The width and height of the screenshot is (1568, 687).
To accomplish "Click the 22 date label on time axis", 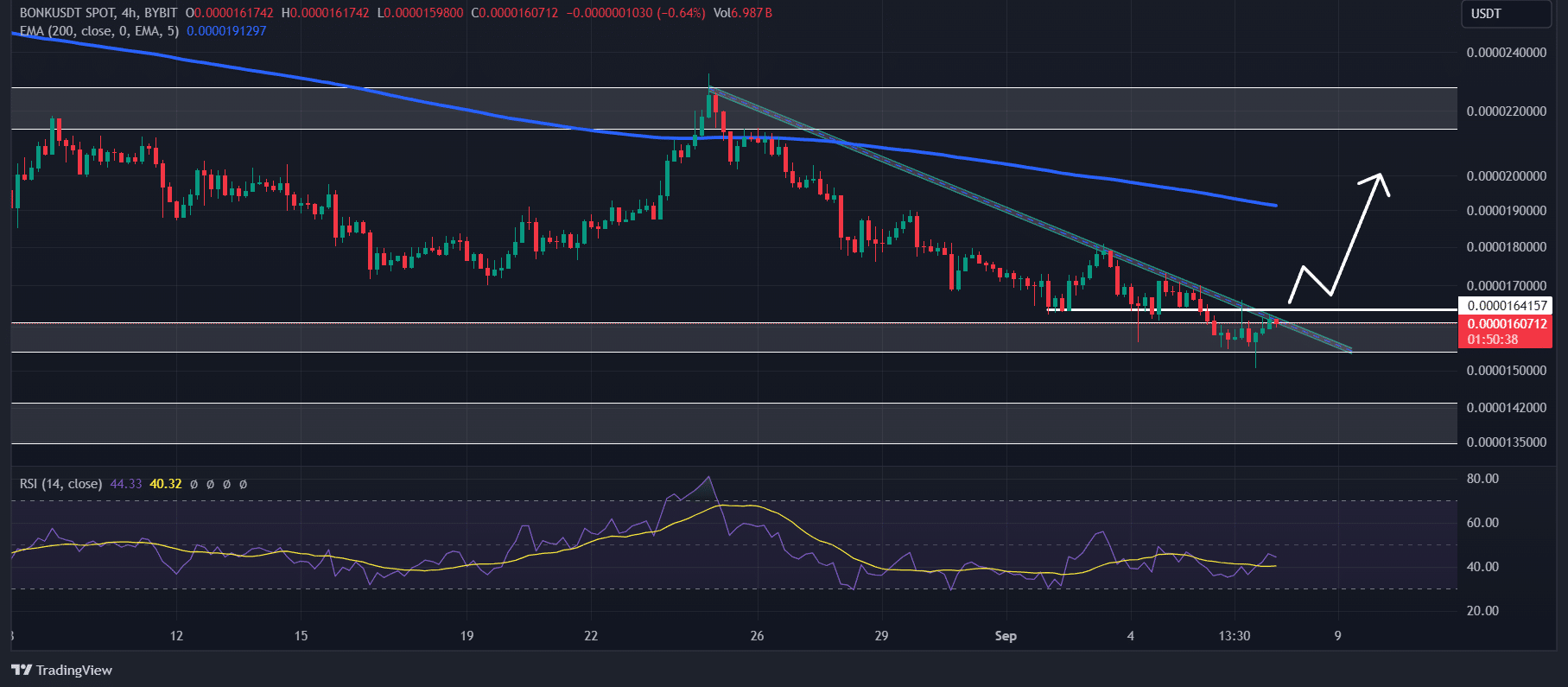I will tap(591, 636).
